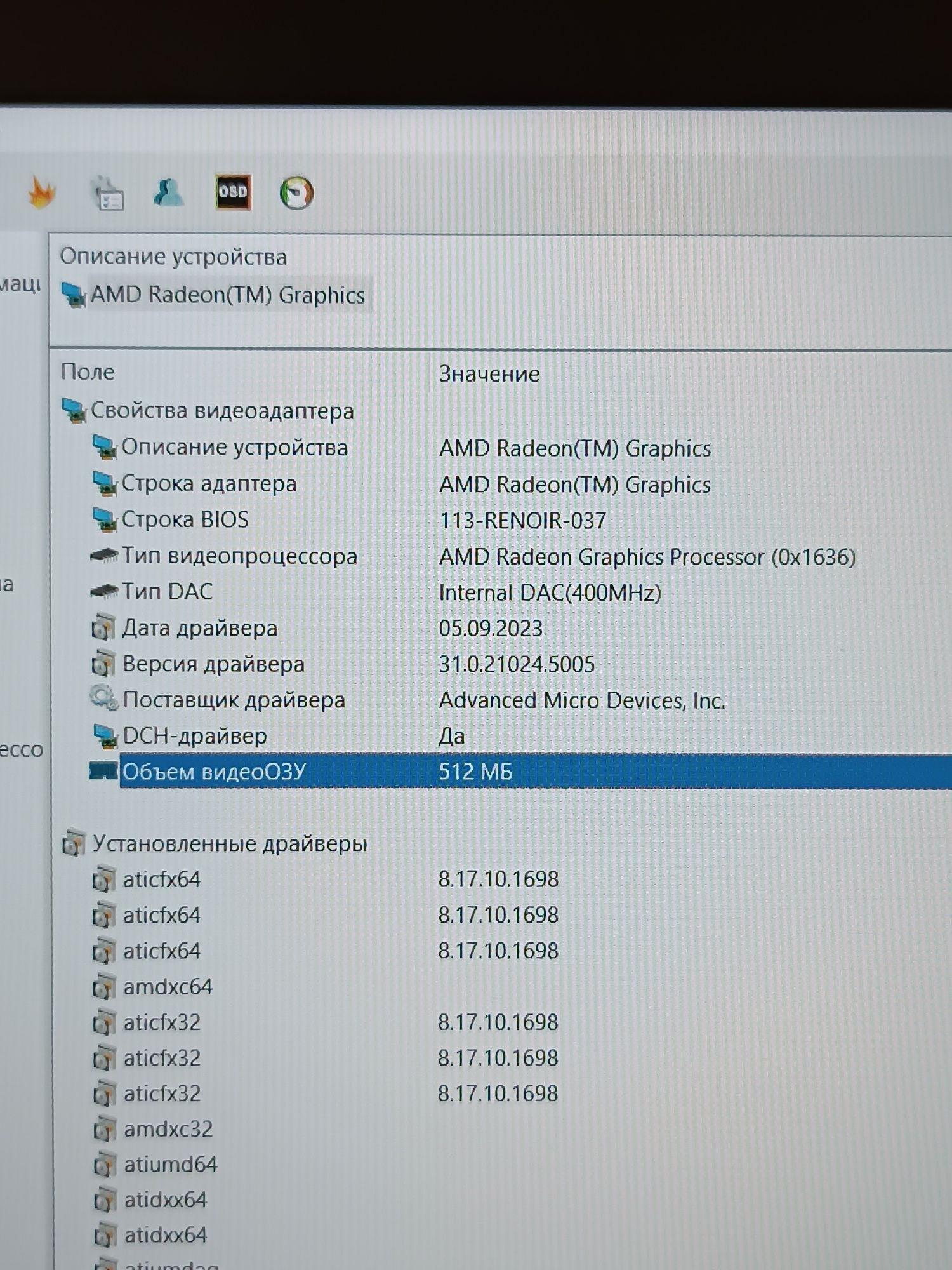
Task: Click the 113-RENOIR-037 BIOS string value
Action: tap(523, 521)
